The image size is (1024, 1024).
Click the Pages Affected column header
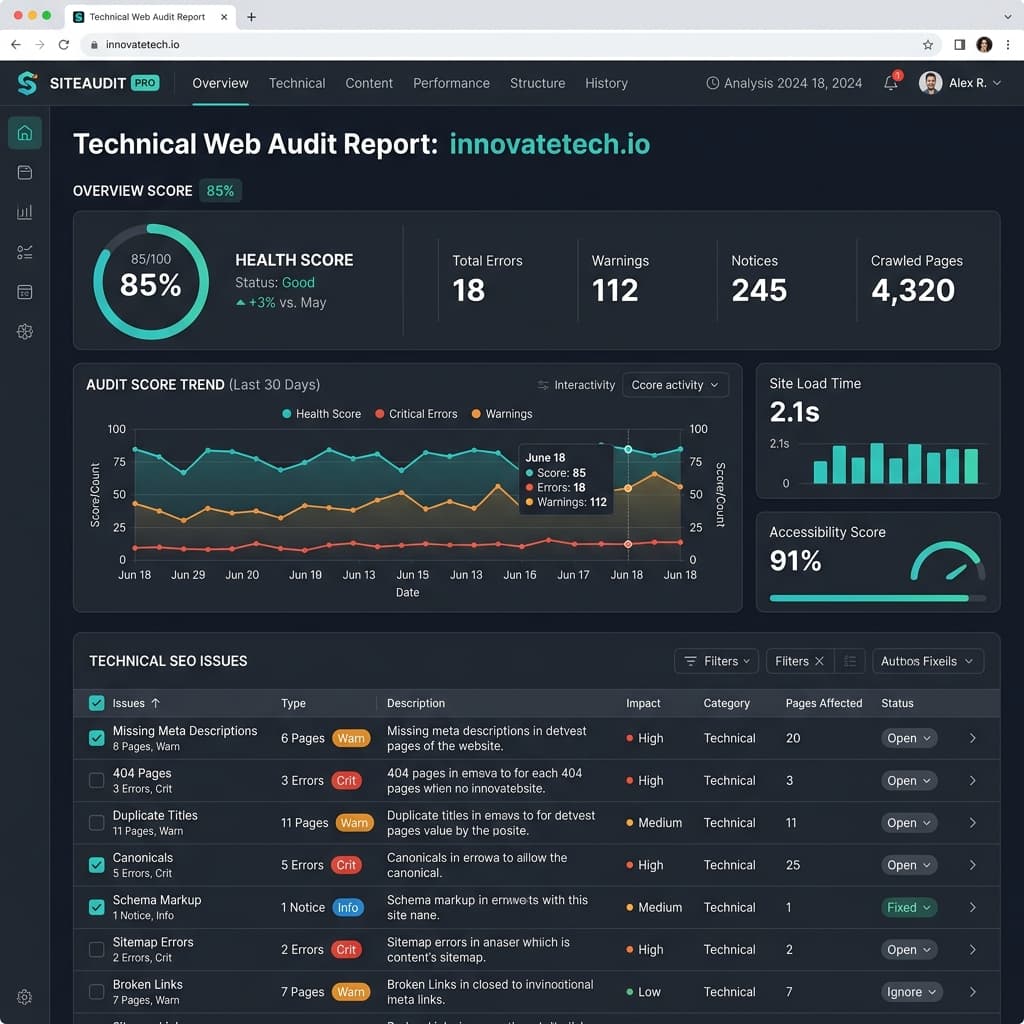tap(824, 703)
